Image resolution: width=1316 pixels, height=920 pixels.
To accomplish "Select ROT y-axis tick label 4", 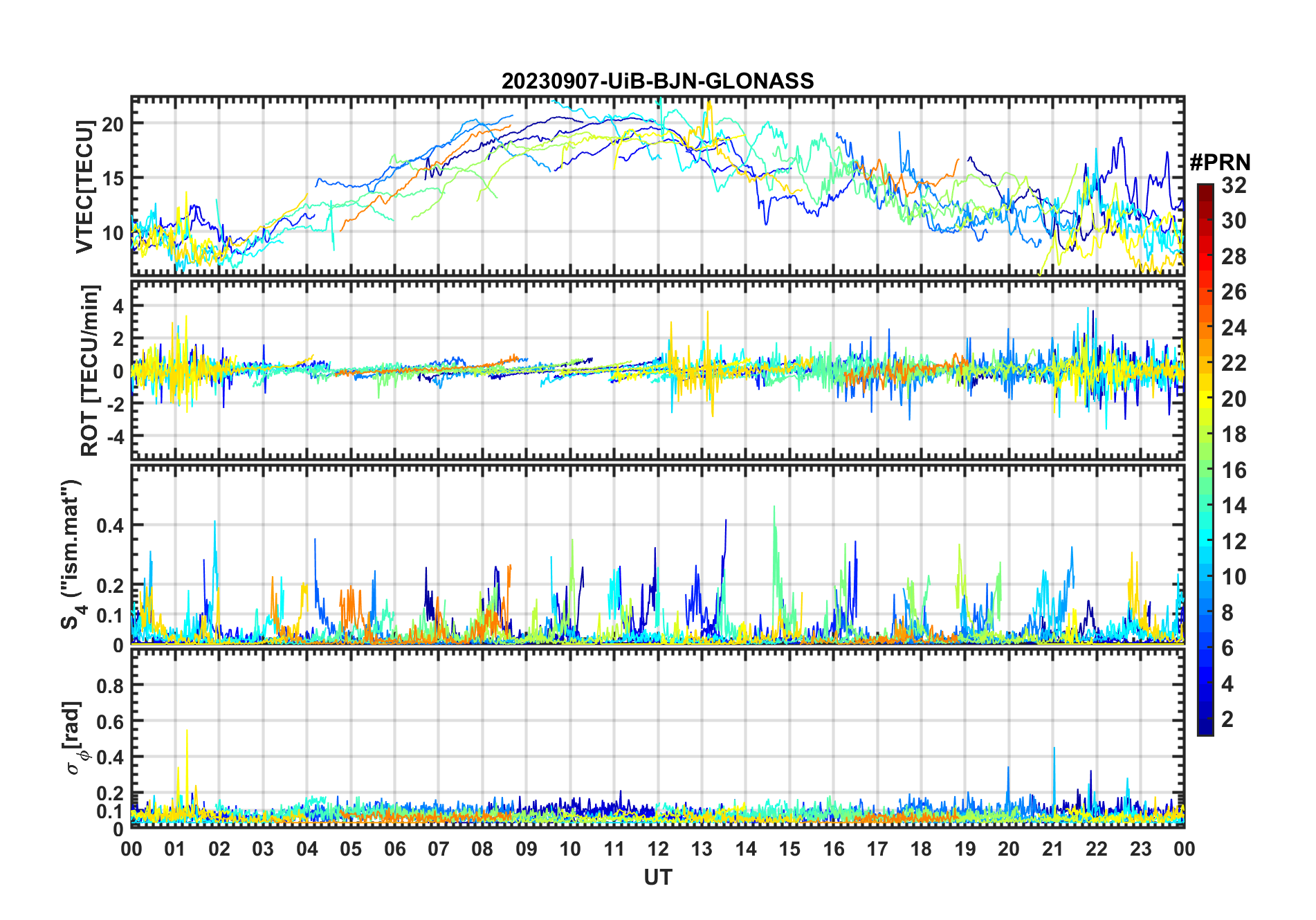I will (119, 305).
